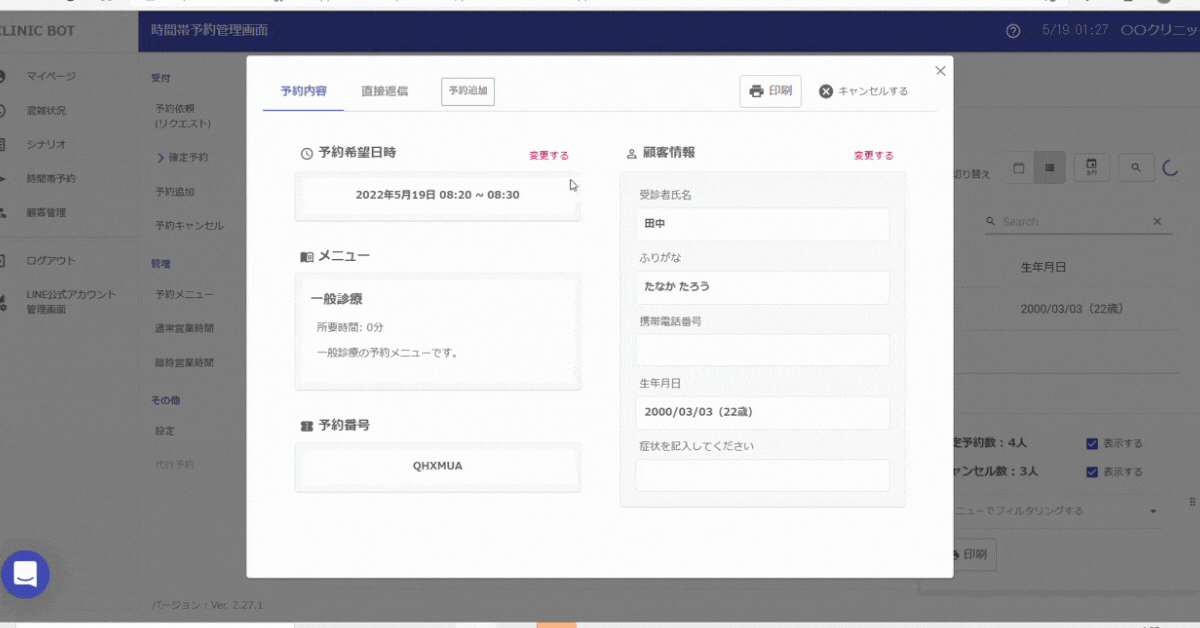1200x628 pixels.
Task: Open 顧客管理 in the sidebar
Action: pyautogui.click(x=47, y=213)
